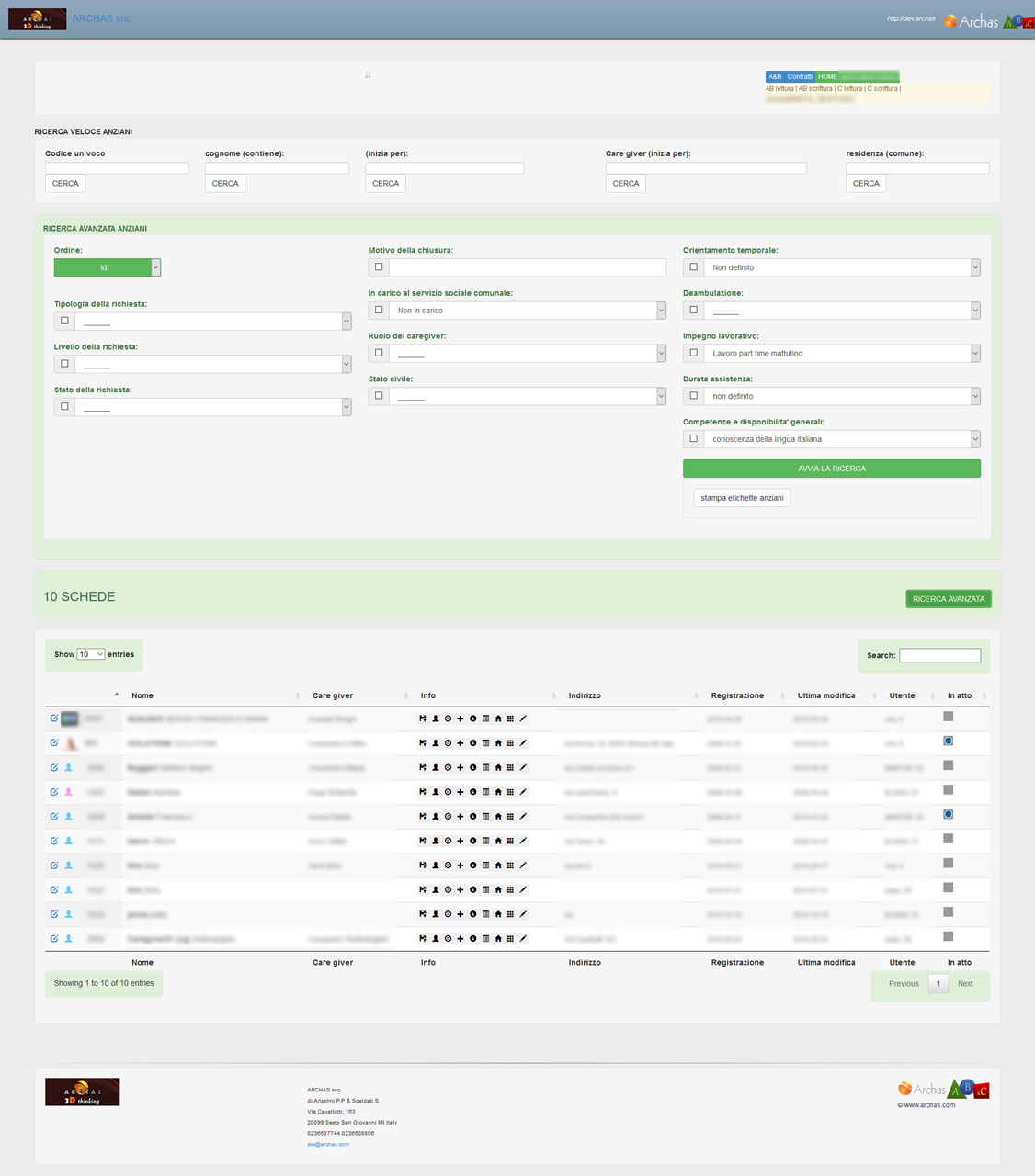Open the Show entries count selector
Screen dimensions: 1035x1176
(x=90, y=654)
